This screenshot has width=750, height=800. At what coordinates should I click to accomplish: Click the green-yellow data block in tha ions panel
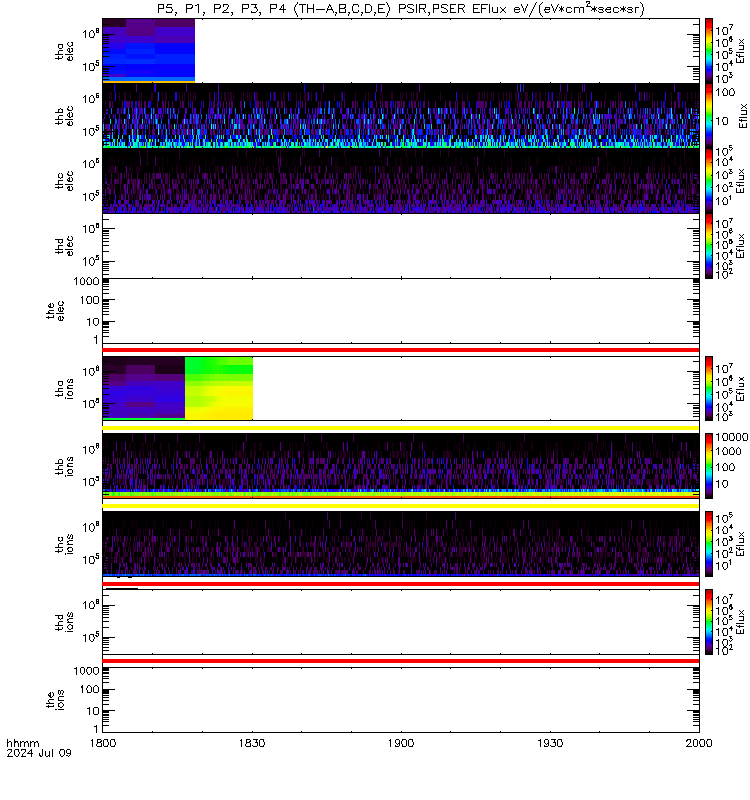point(219,388)
